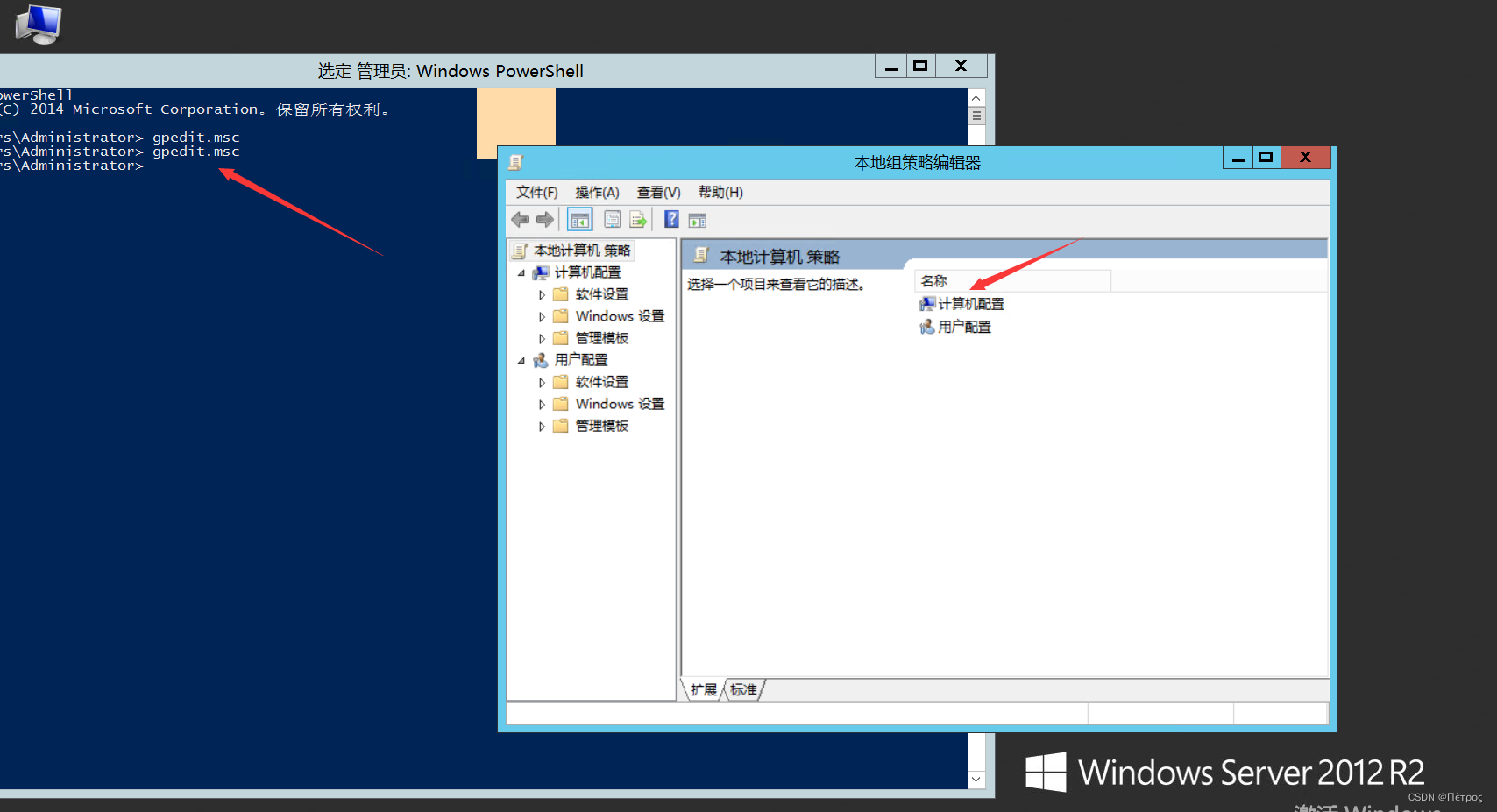Open the 查看(V) menu

click(658, 193)
